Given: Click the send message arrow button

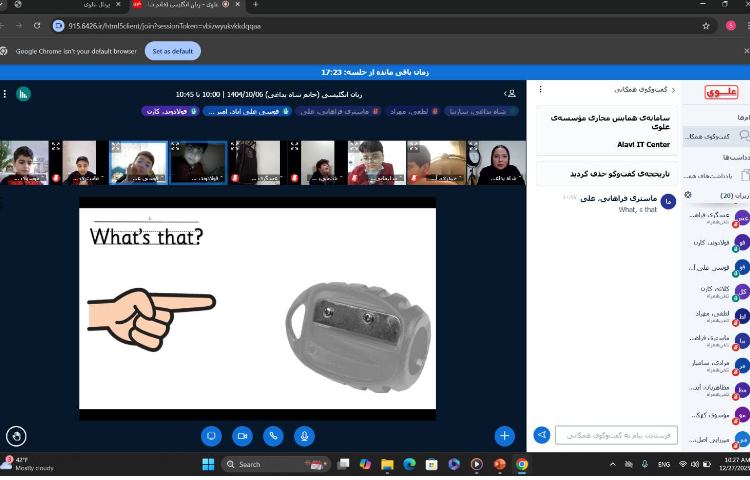Looking at the screenshot, I should (541, 435).
